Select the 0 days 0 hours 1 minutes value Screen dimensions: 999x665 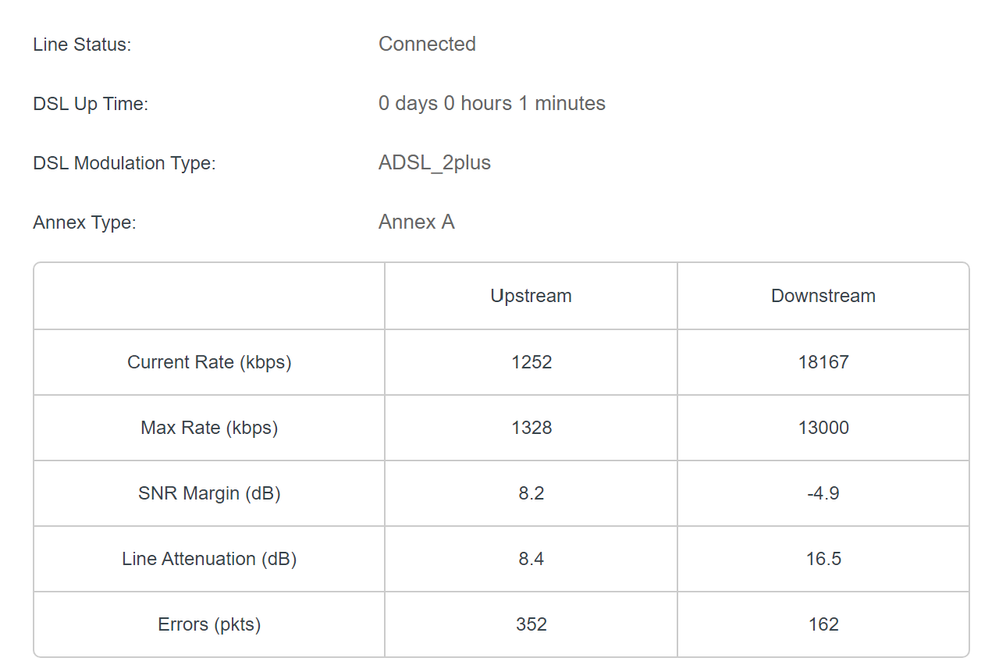(x=491, y=103)
